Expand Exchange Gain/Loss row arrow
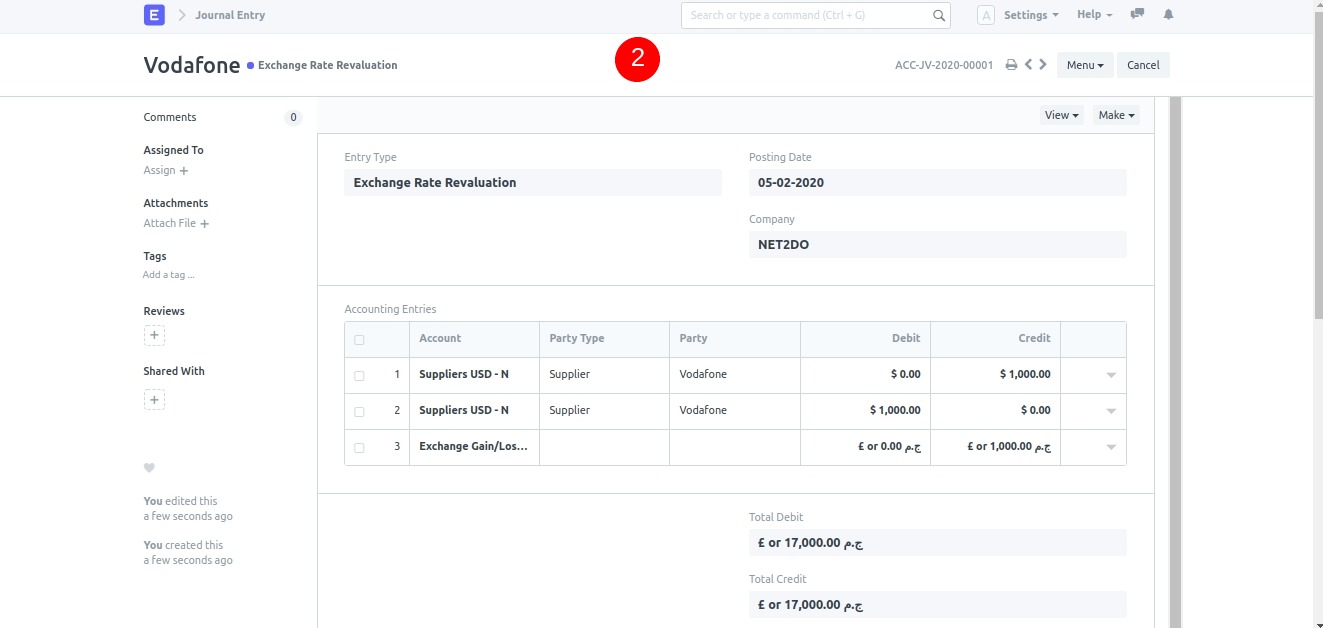The height and width of the screenshot is (628, 1323). 1111,447
